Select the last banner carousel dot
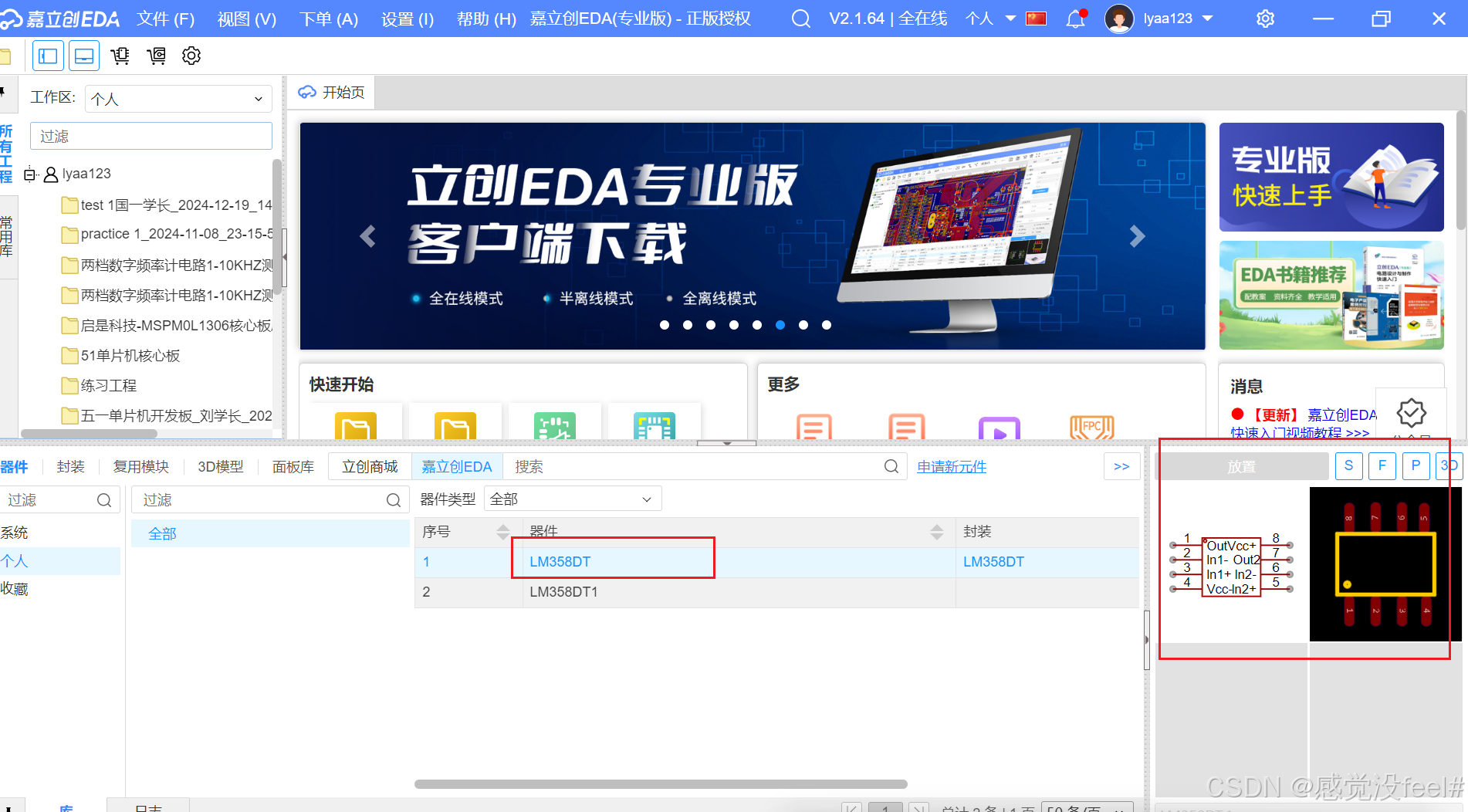The height and width of the screenshot is (812, 1468). [x=827, y=325]
